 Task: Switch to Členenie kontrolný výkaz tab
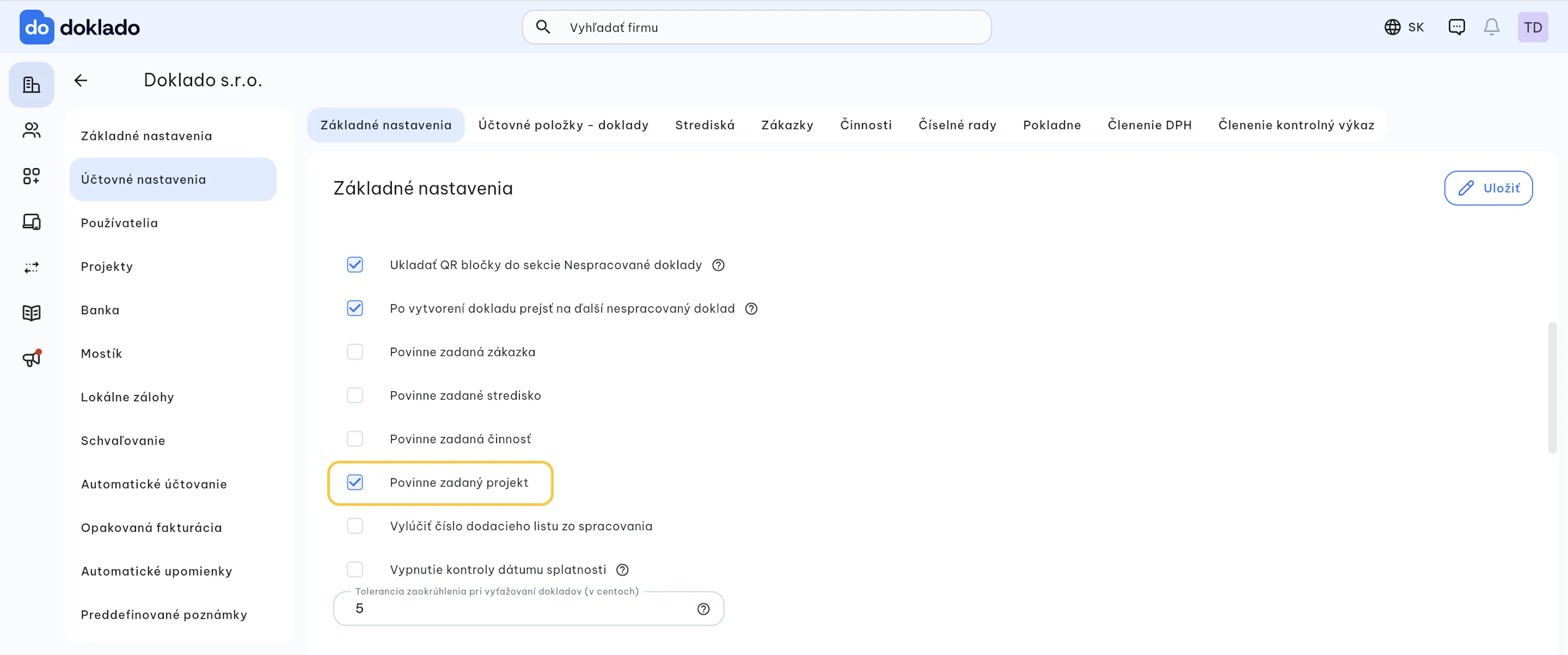[1296, 125]
